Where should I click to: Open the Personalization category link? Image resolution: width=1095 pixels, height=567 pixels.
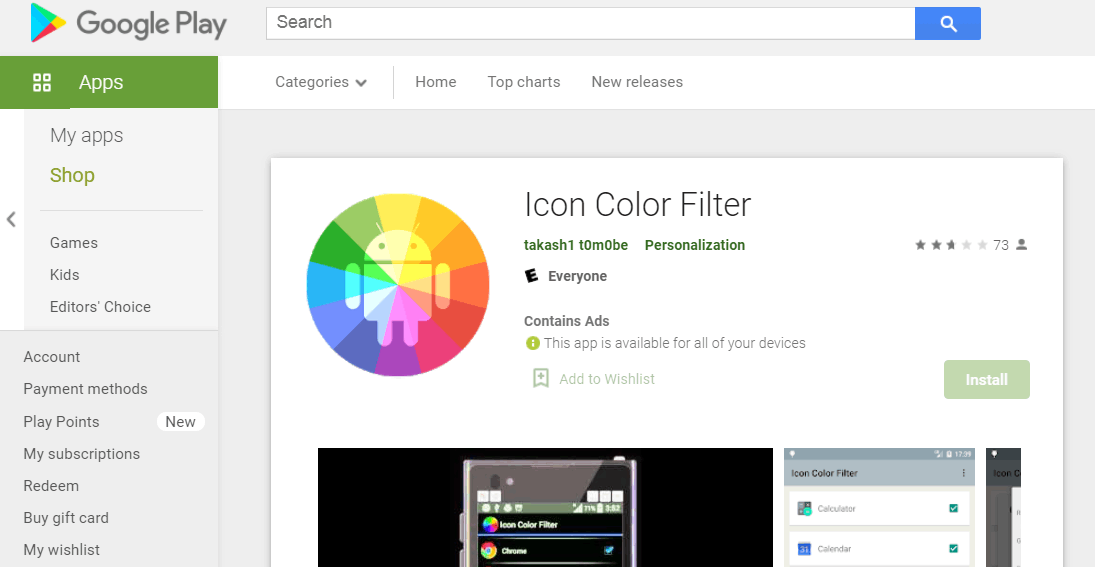pos(695,245)
